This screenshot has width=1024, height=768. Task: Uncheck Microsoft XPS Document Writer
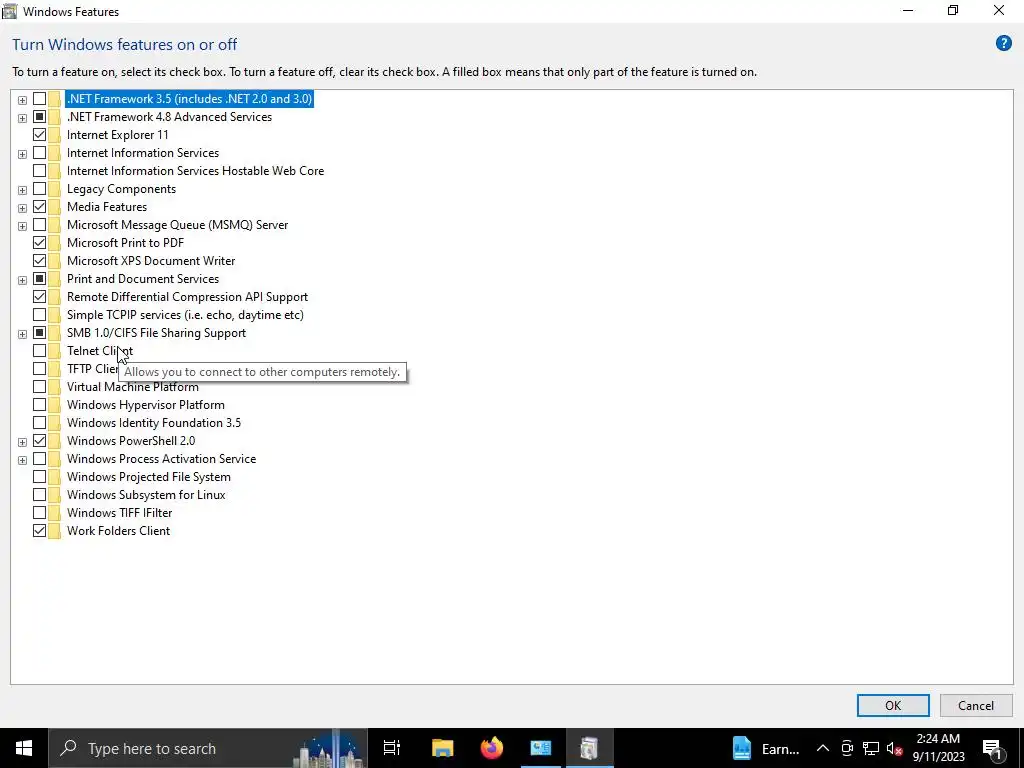point(39,261)
